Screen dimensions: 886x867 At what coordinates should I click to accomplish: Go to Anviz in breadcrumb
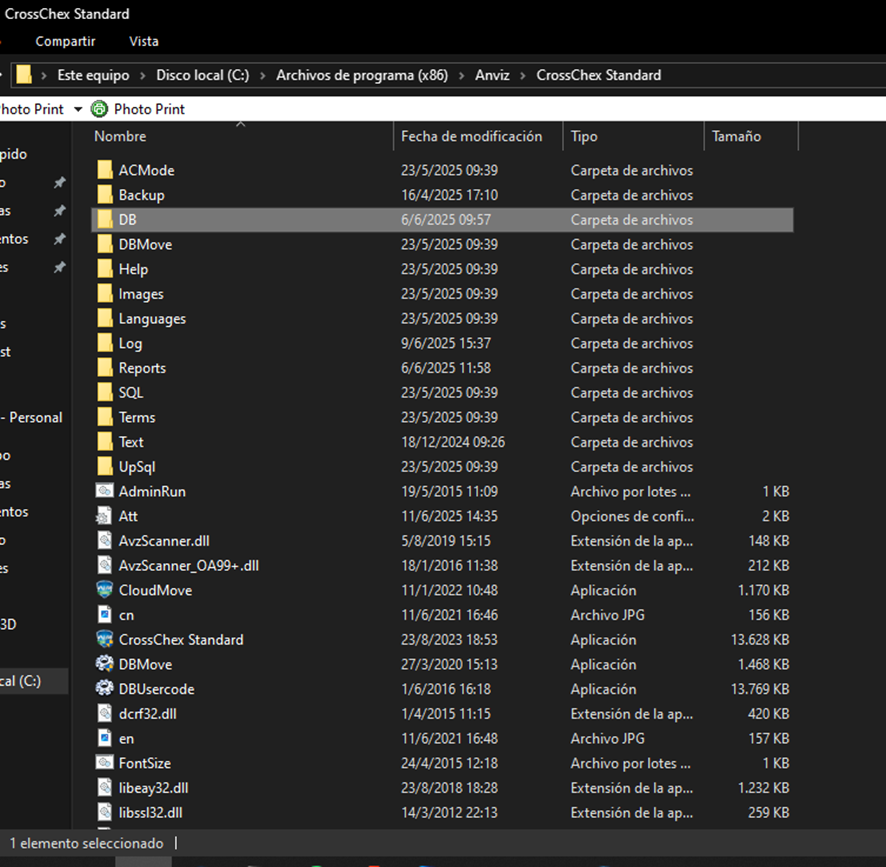click(x=492, y=75)
